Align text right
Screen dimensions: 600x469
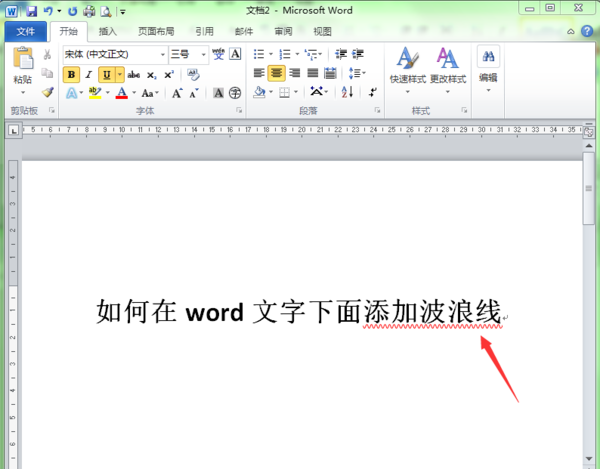(295, 73)
